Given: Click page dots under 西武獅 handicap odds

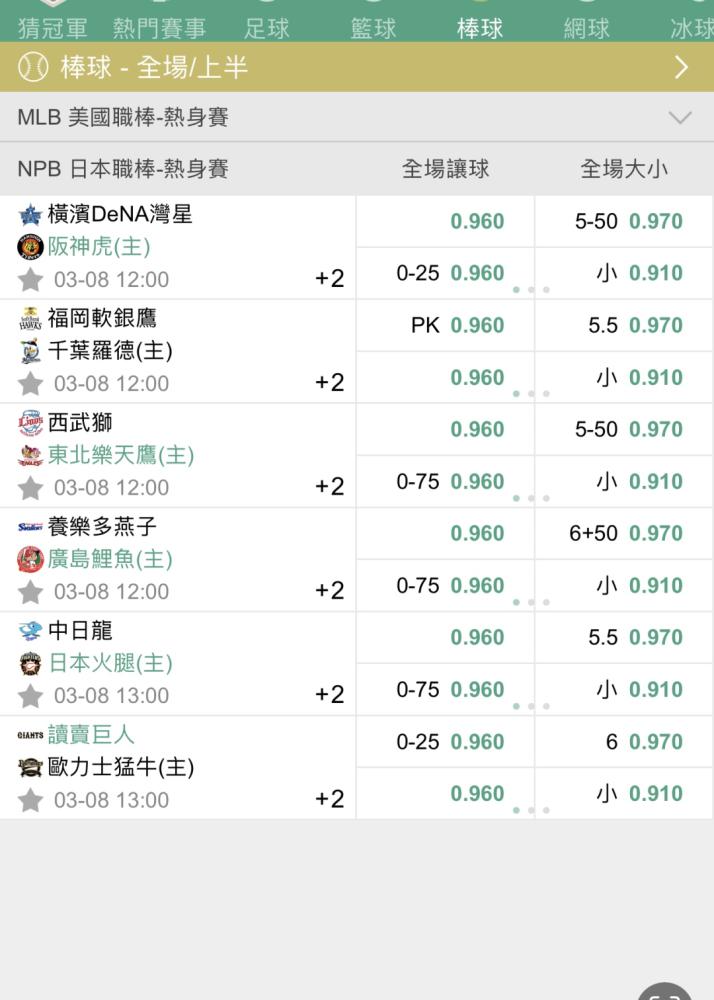Looking at the screenshot, I should click(531, 498).
